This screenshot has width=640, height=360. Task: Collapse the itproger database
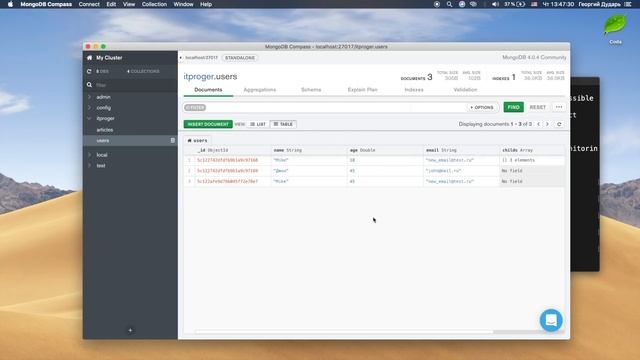coord(89,118)
